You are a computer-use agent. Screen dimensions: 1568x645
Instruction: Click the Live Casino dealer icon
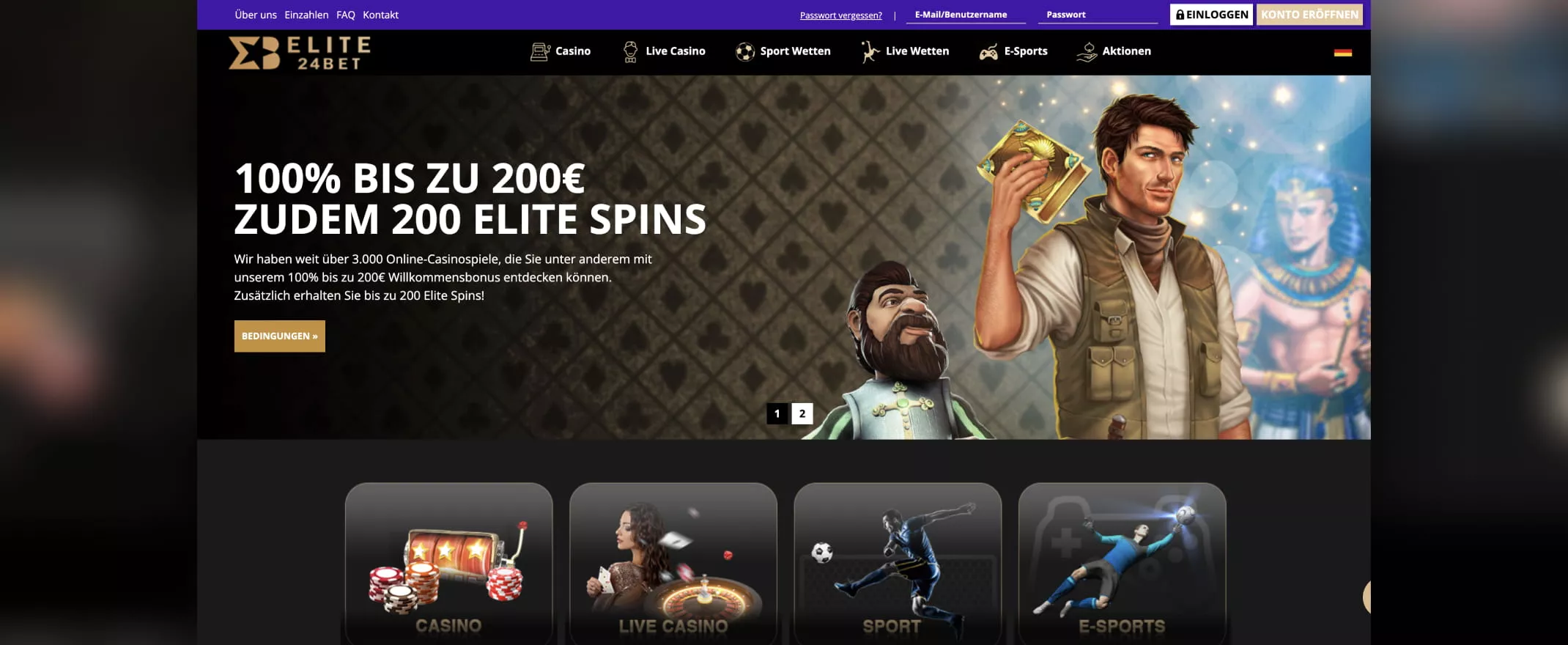click(630, 51)
